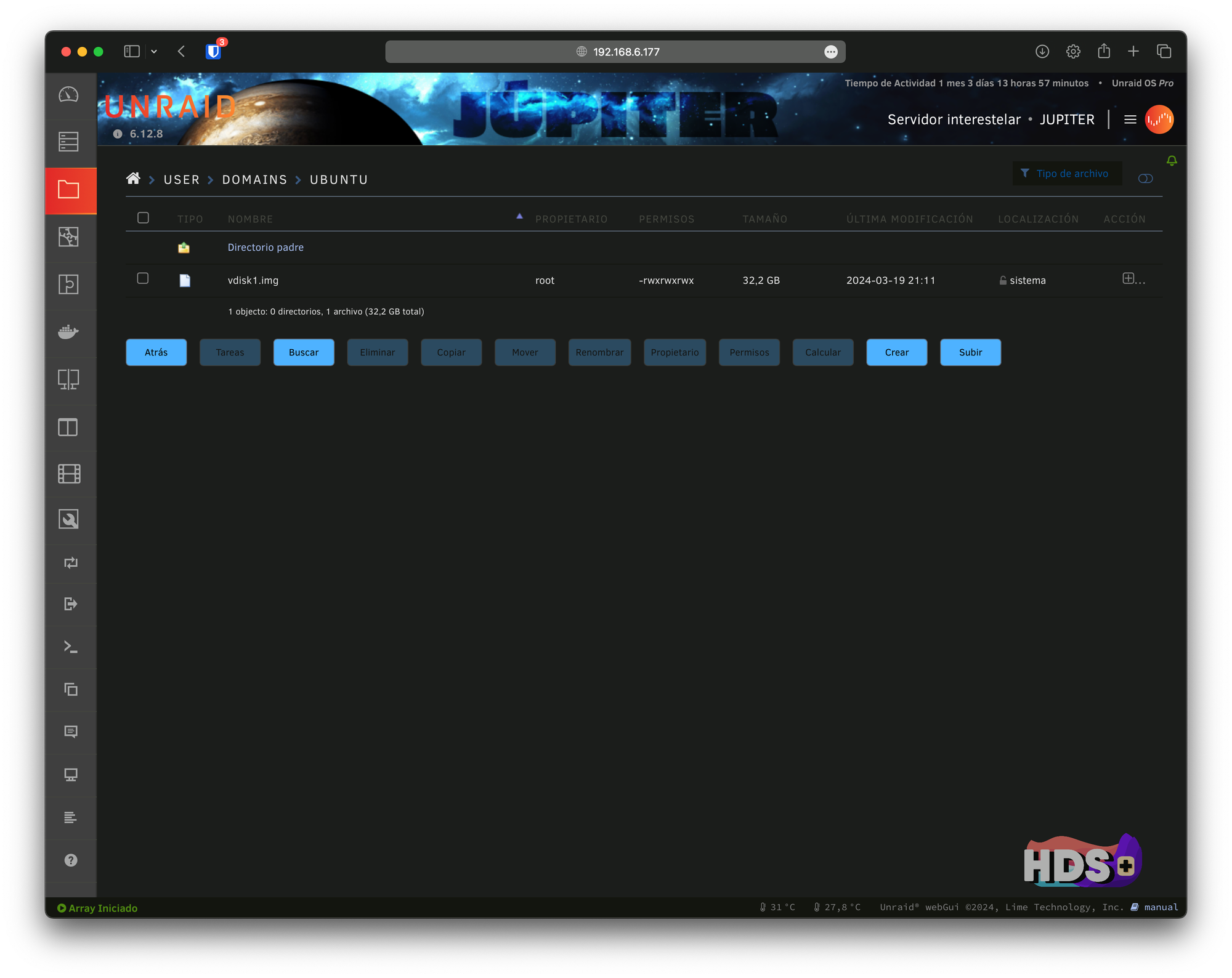Click the notifications bell icon
The width and height of the screenshot is (1232, 978).
point(1172,161)
